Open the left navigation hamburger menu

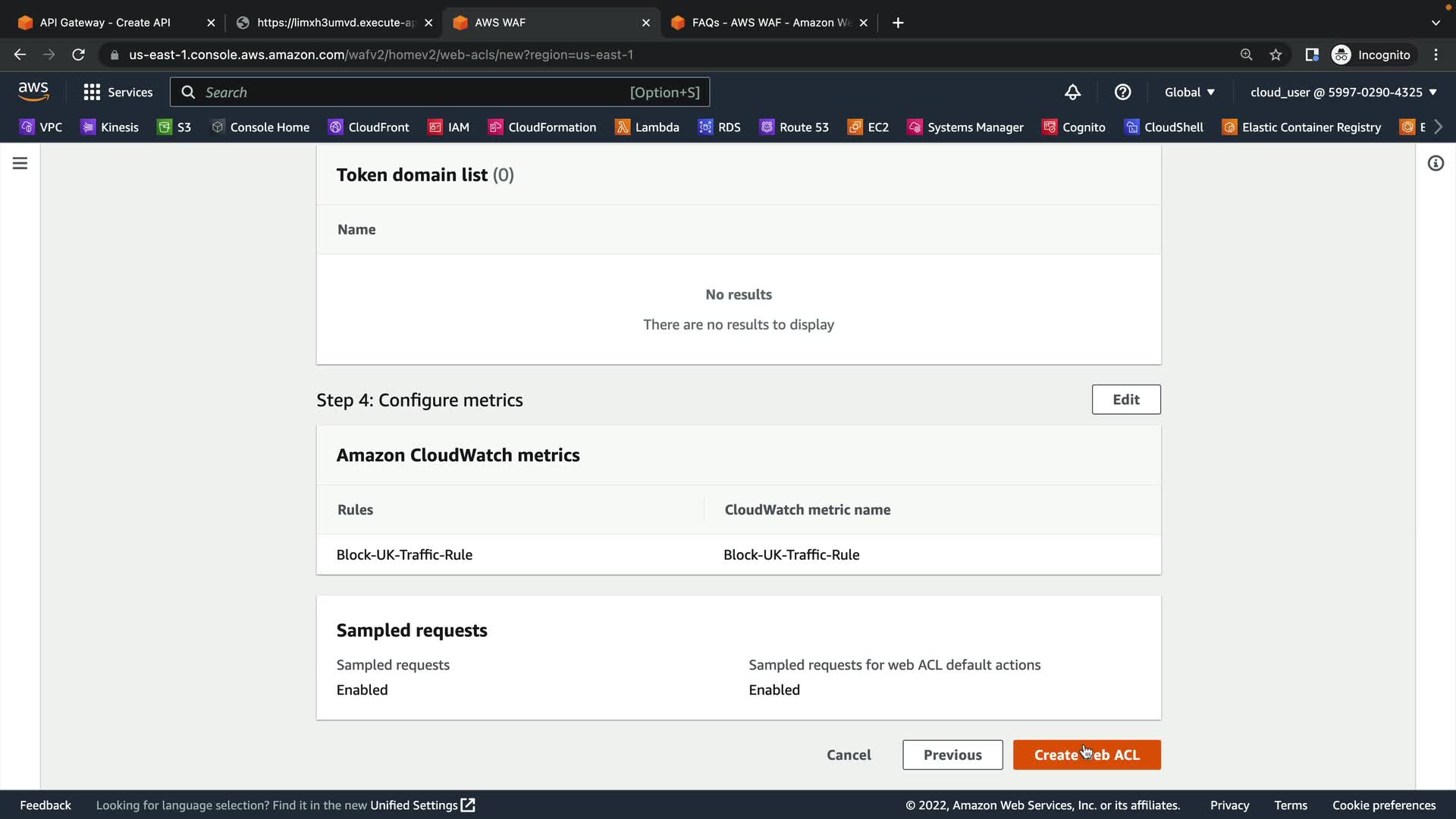pyautogui.click(x=20, y=163)
